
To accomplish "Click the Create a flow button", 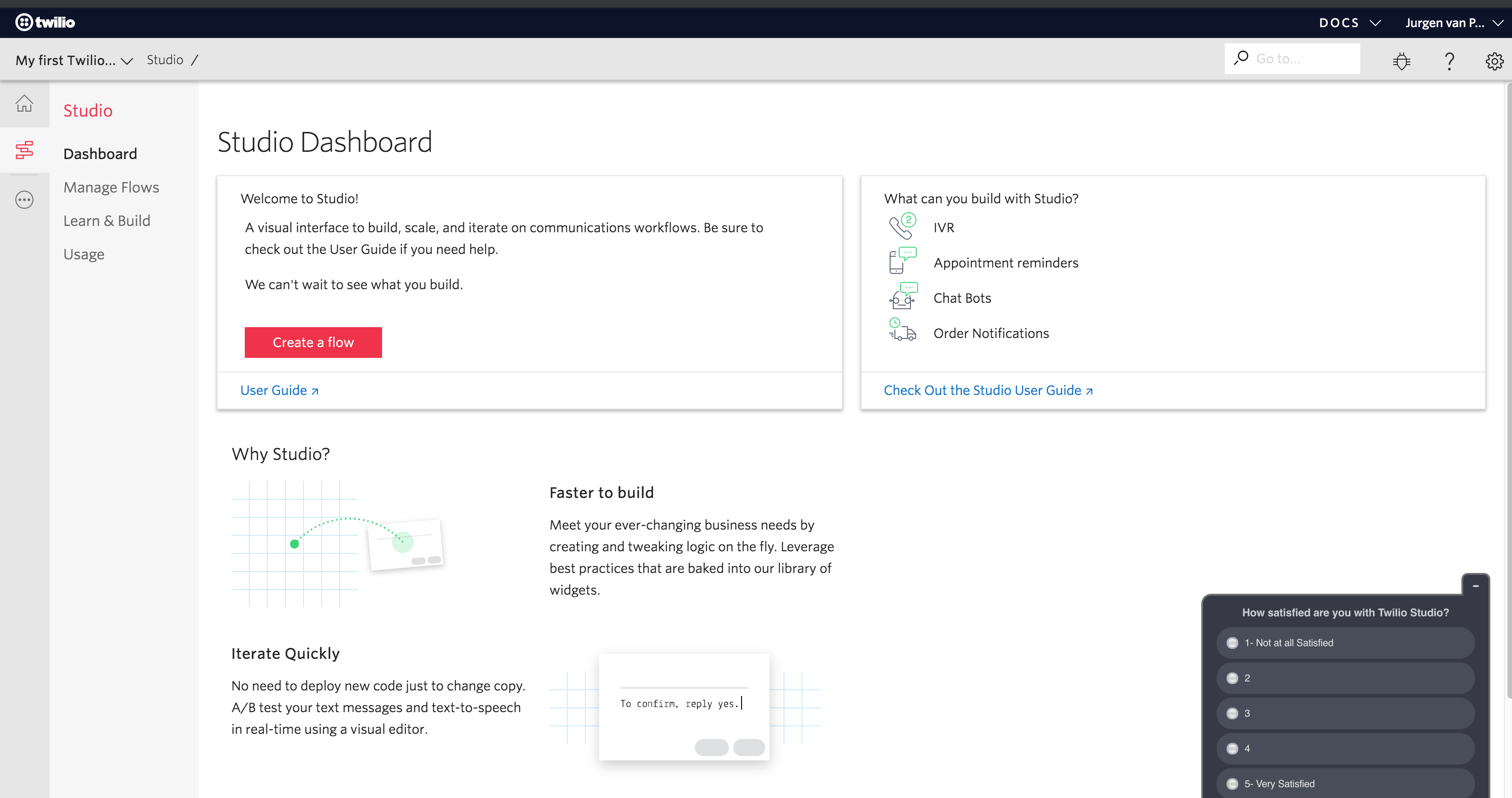I will [x=313, y=343].
